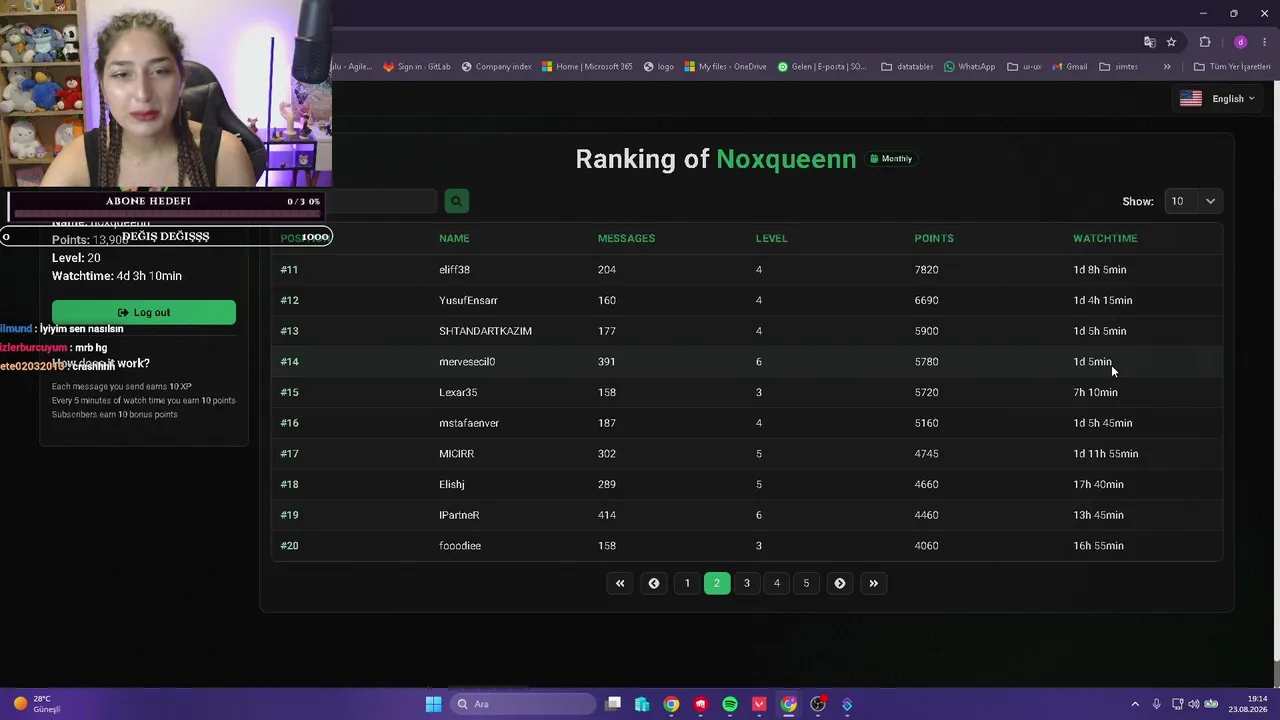1280x720 pixels.
Task: Open the volume tray icon
Action: (1194, 704)
